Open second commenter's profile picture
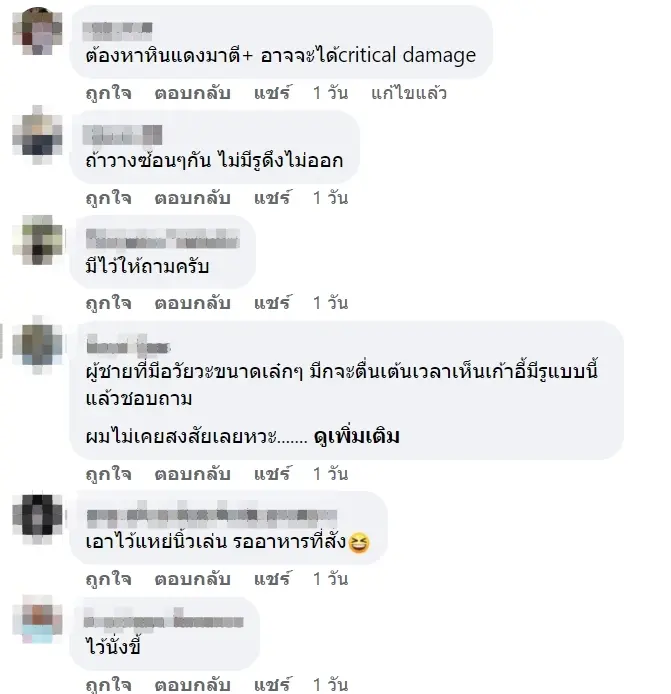Screen dimensions: 671x694 pos(38,135)
